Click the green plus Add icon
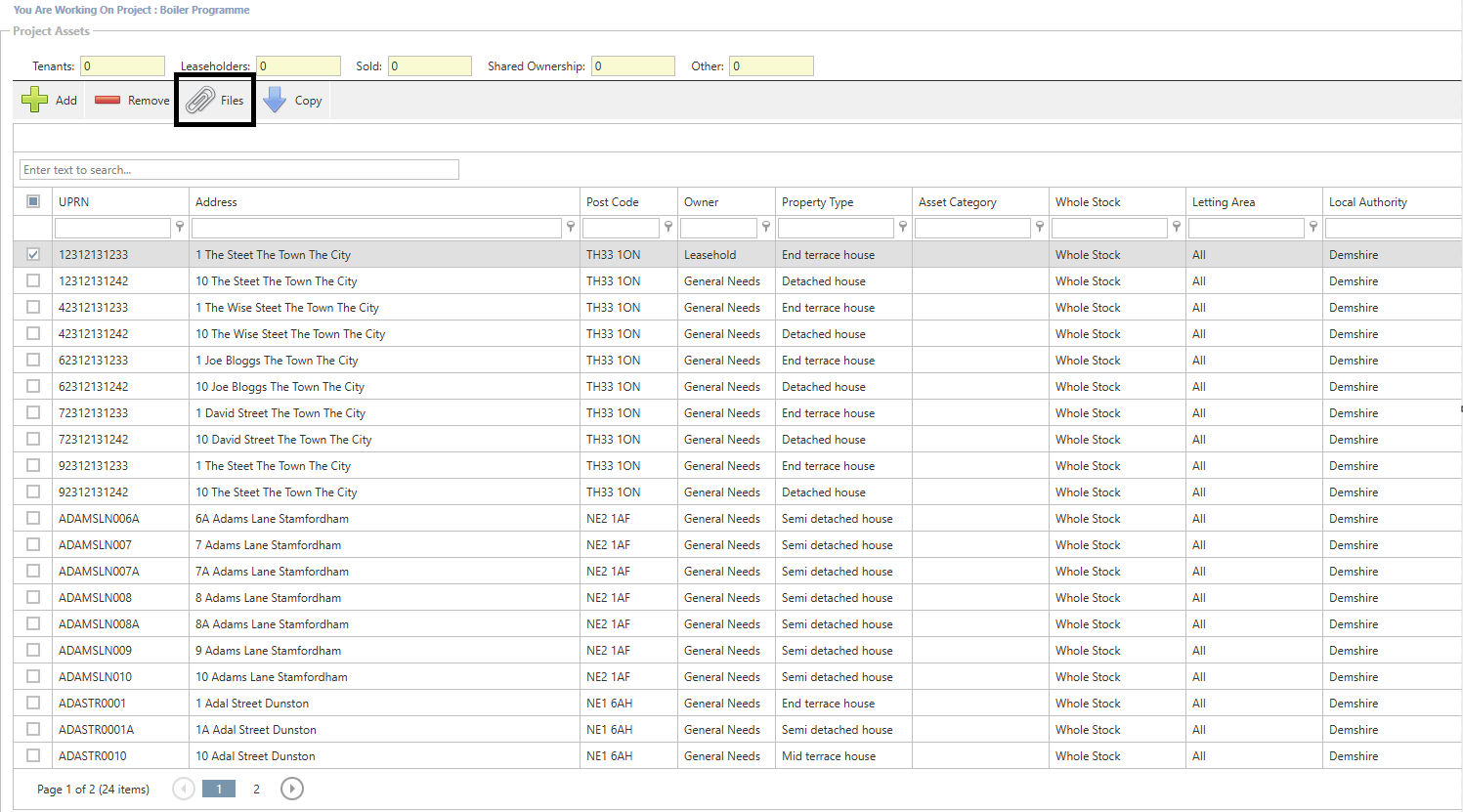Image resolution: width=1463 pixels, height=812 pixels. 35,100
